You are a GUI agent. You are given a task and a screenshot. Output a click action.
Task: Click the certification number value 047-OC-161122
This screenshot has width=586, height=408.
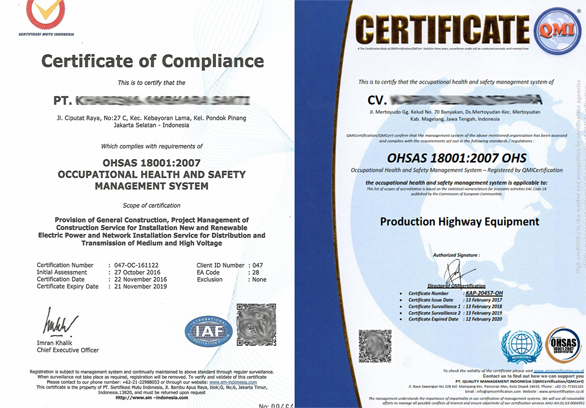click(136, 265)
